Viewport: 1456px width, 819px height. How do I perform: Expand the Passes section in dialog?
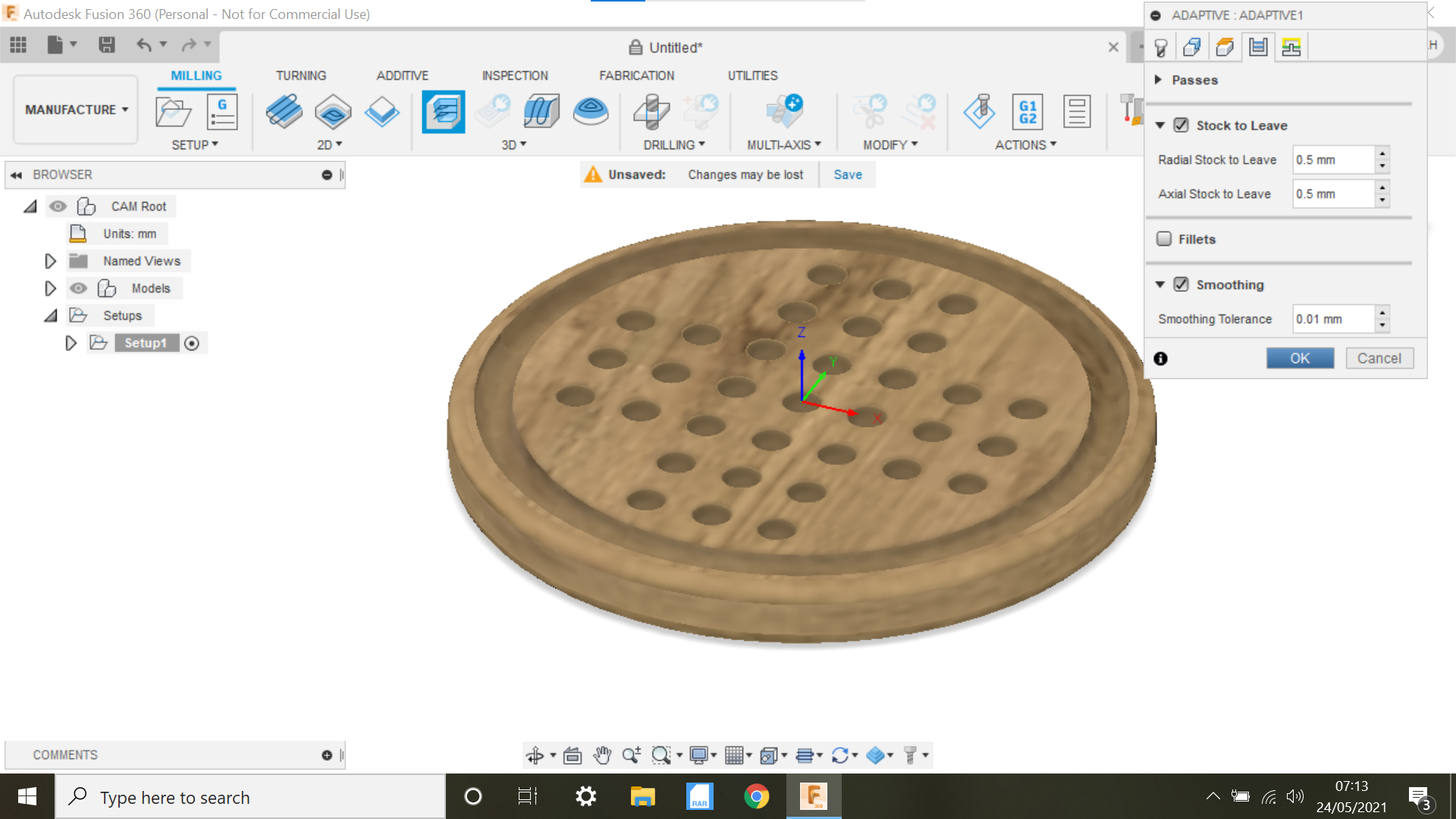pos(1158,80)
